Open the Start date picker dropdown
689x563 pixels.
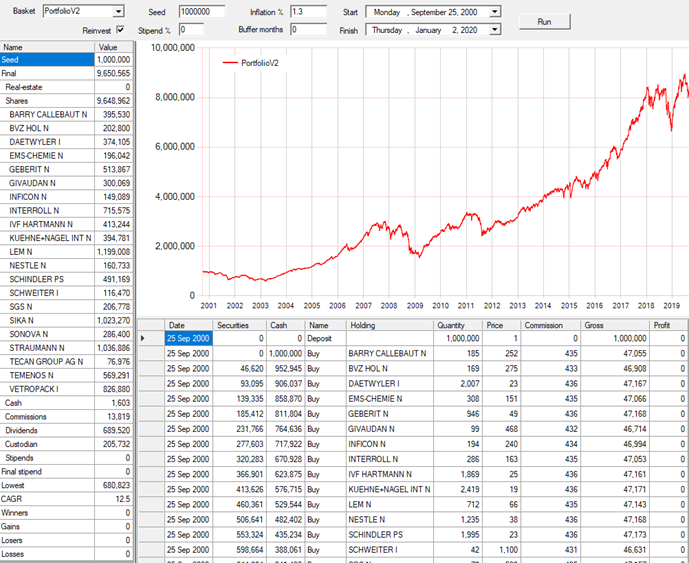(495, 12)
